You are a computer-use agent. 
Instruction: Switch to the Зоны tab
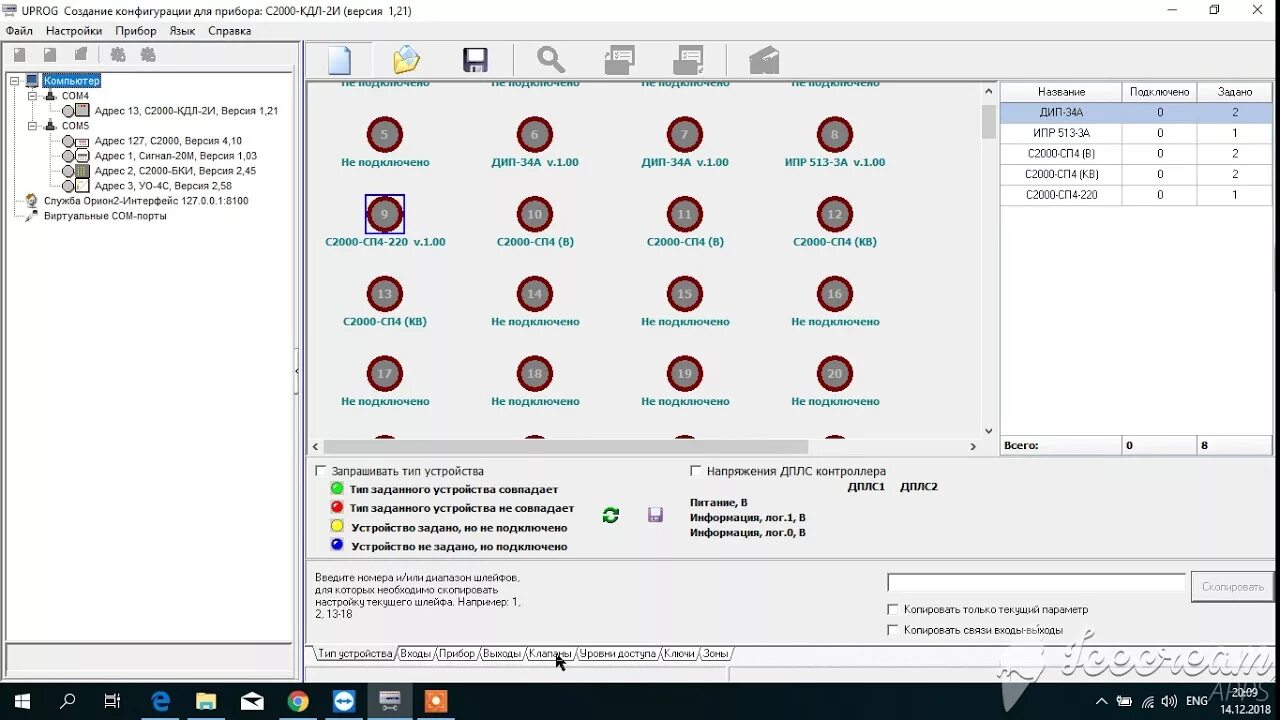pos(715,654)
